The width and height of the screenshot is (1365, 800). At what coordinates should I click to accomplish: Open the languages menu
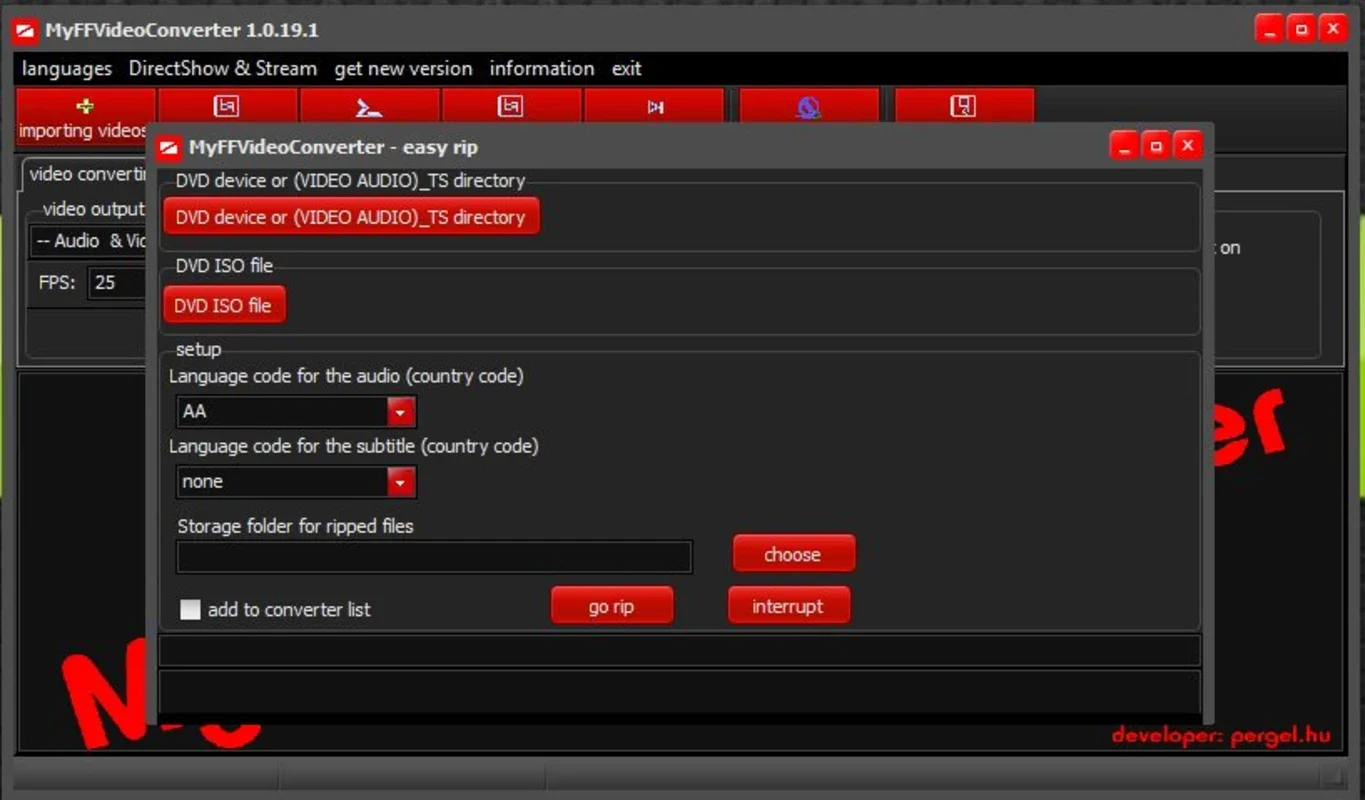pos(67,69)
